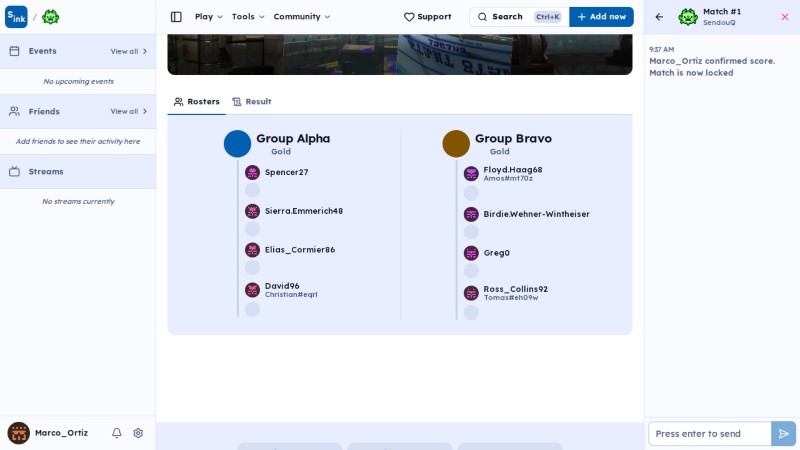Open Floyd.Haag68's avatar

pyautogui.click(x=471, y=173)
